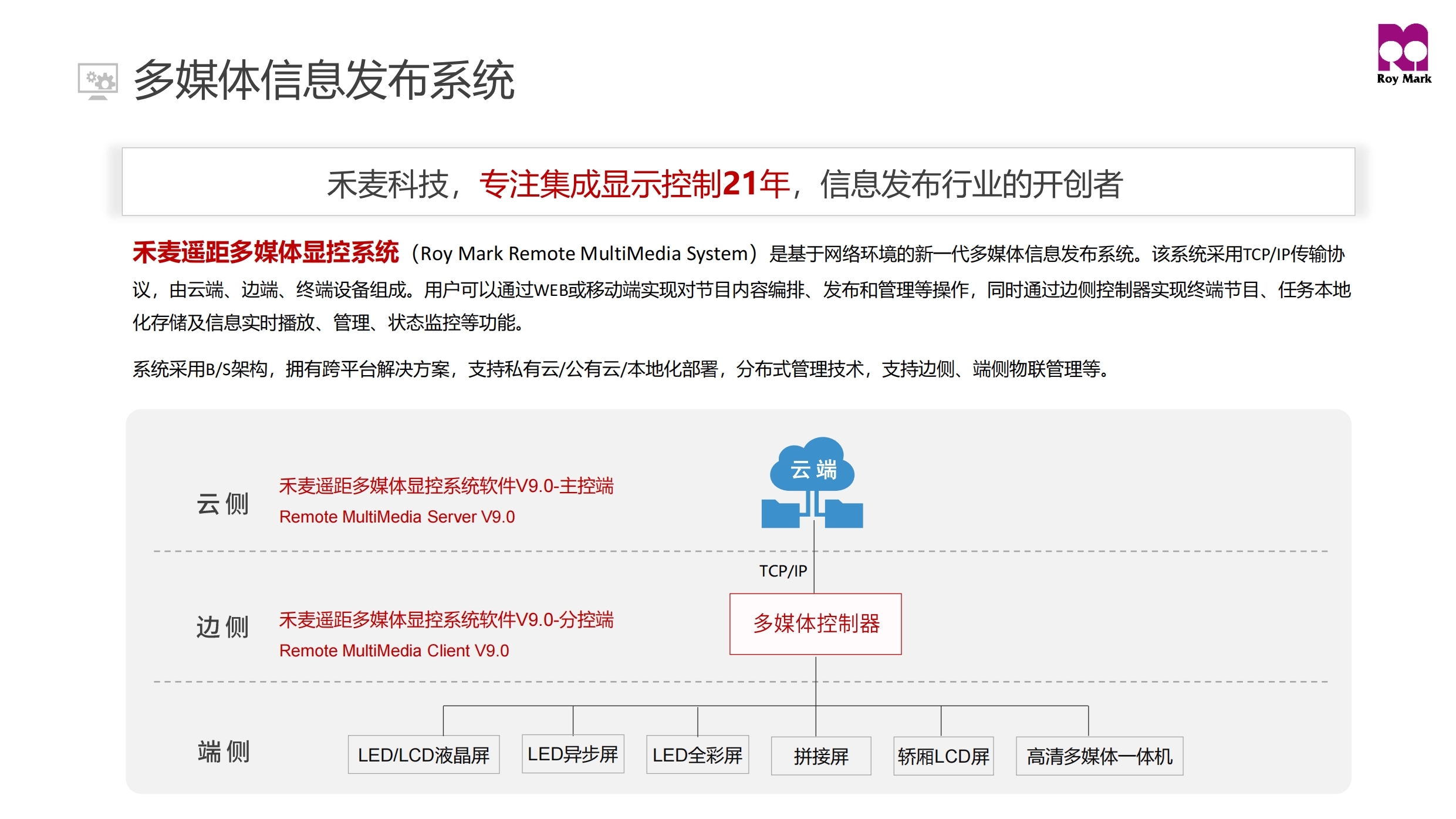
Task: Click the 轿厢LCD屏 box
Action: [x=943, y=756]
